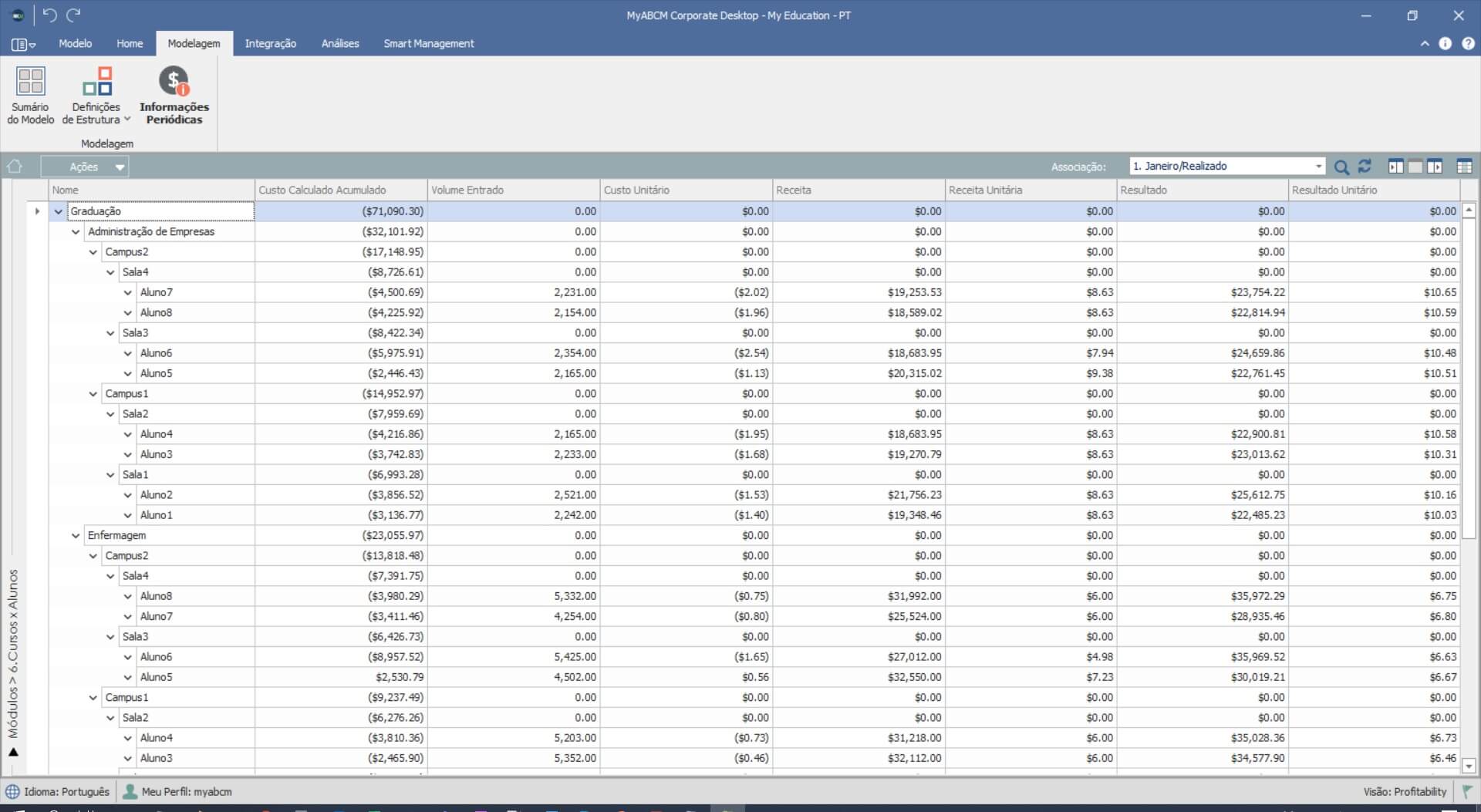The image size is (1481, 812).
Task: Show the right panel layout icon
Action: pos(1435,167)
